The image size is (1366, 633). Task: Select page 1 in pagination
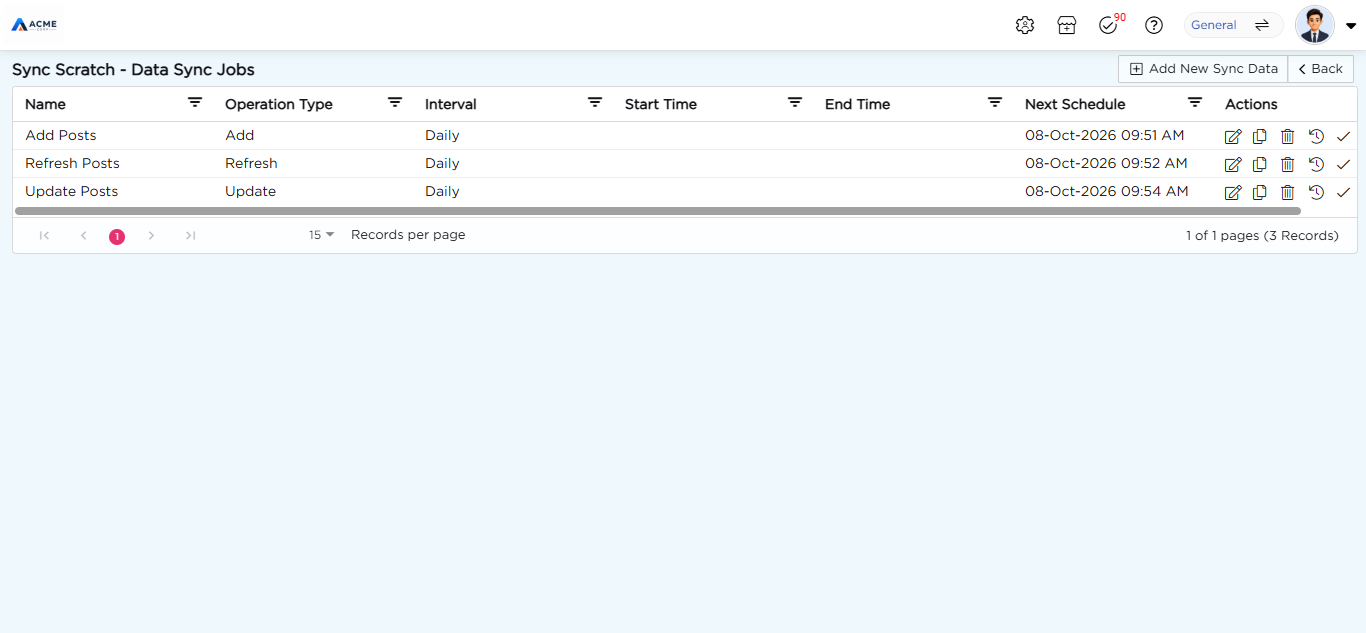tap(117, 236)
